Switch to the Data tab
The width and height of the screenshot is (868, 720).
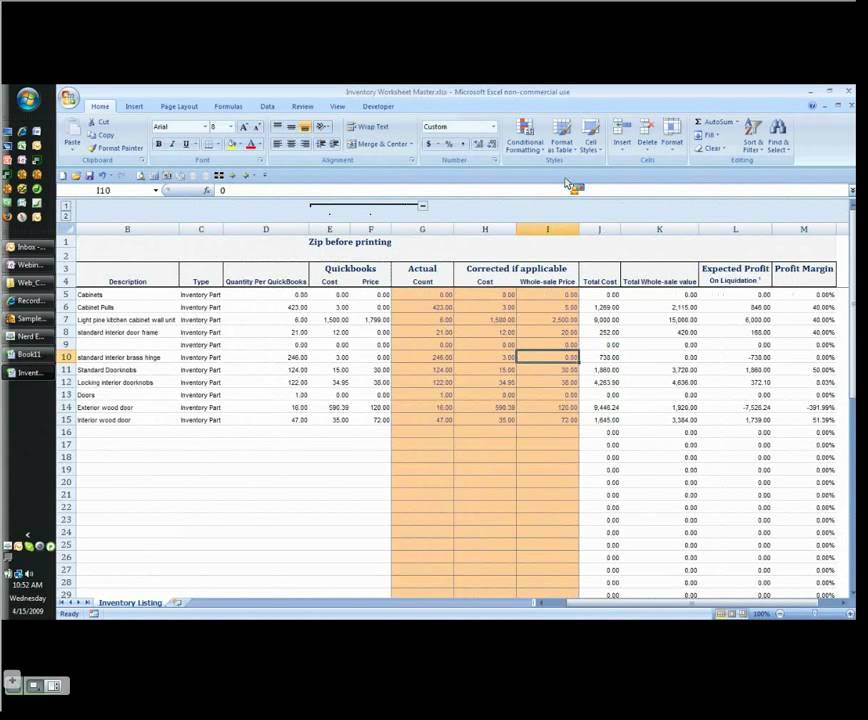[267, 107]
